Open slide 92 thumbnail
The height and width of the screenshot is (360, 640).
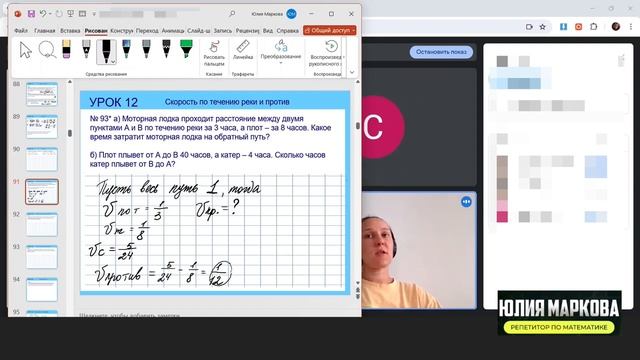42,224
